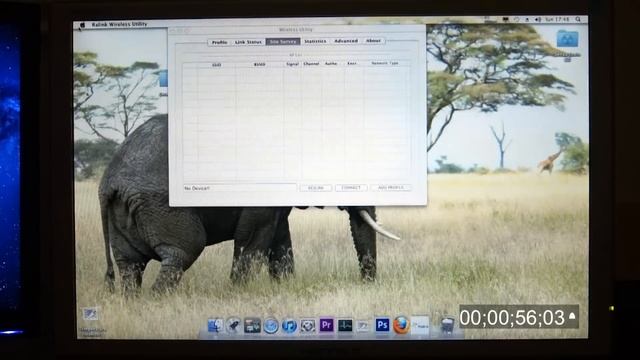
Task: Open the screenshot file on desktop
Action: 91,315
